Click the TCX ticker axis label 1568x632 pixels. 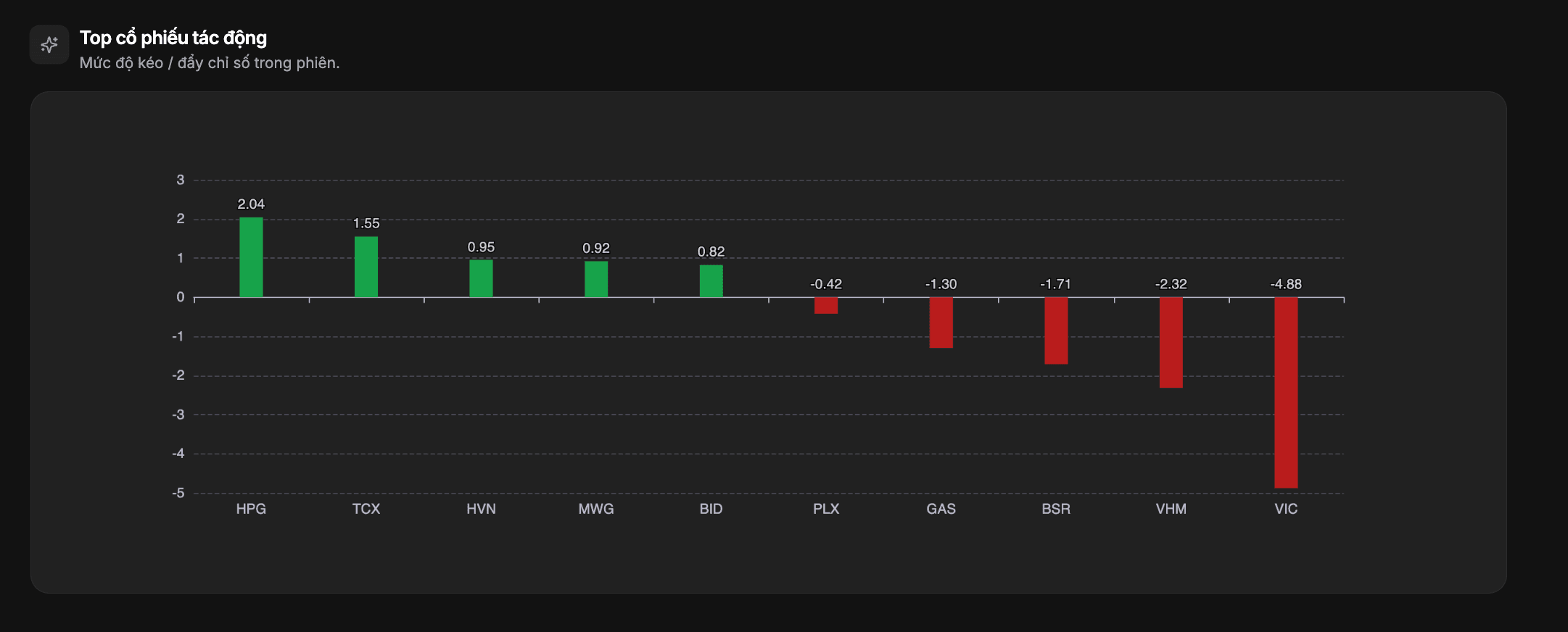point(366,509)
